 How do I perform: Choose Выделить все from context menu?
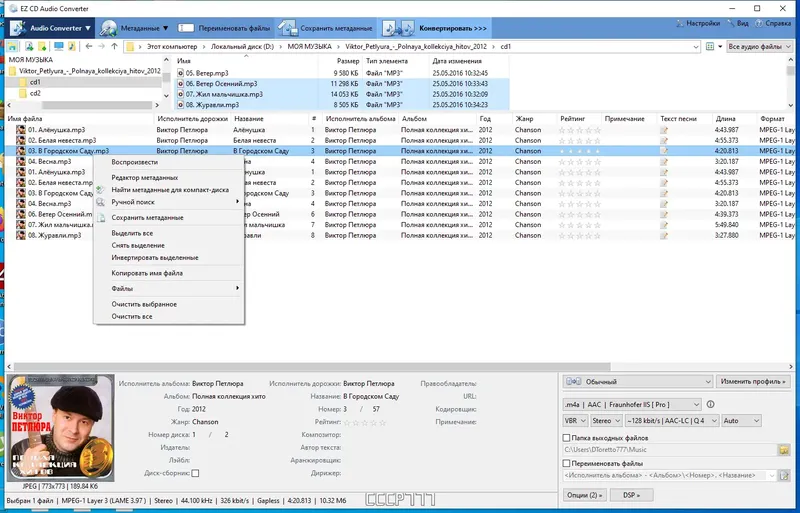132,233
